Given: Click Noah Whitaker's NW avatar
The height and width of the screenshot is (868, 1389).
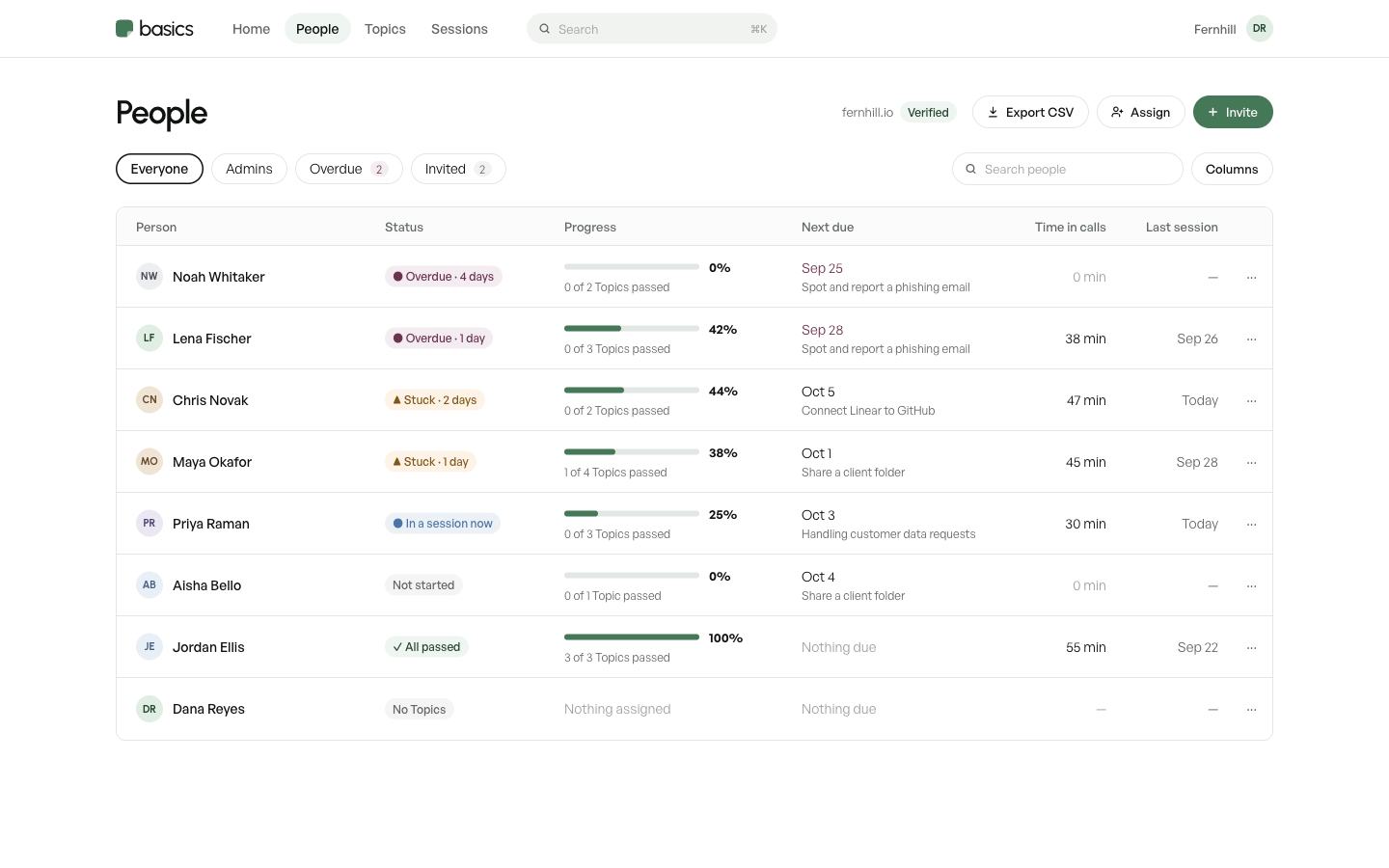Looking at the screenshot, I should point(150,277).
